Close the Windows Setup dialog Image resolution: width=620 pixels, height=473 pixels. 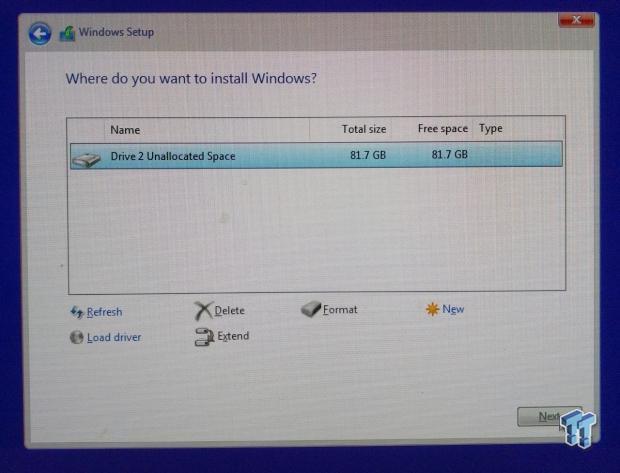click(x=577, y=20)
